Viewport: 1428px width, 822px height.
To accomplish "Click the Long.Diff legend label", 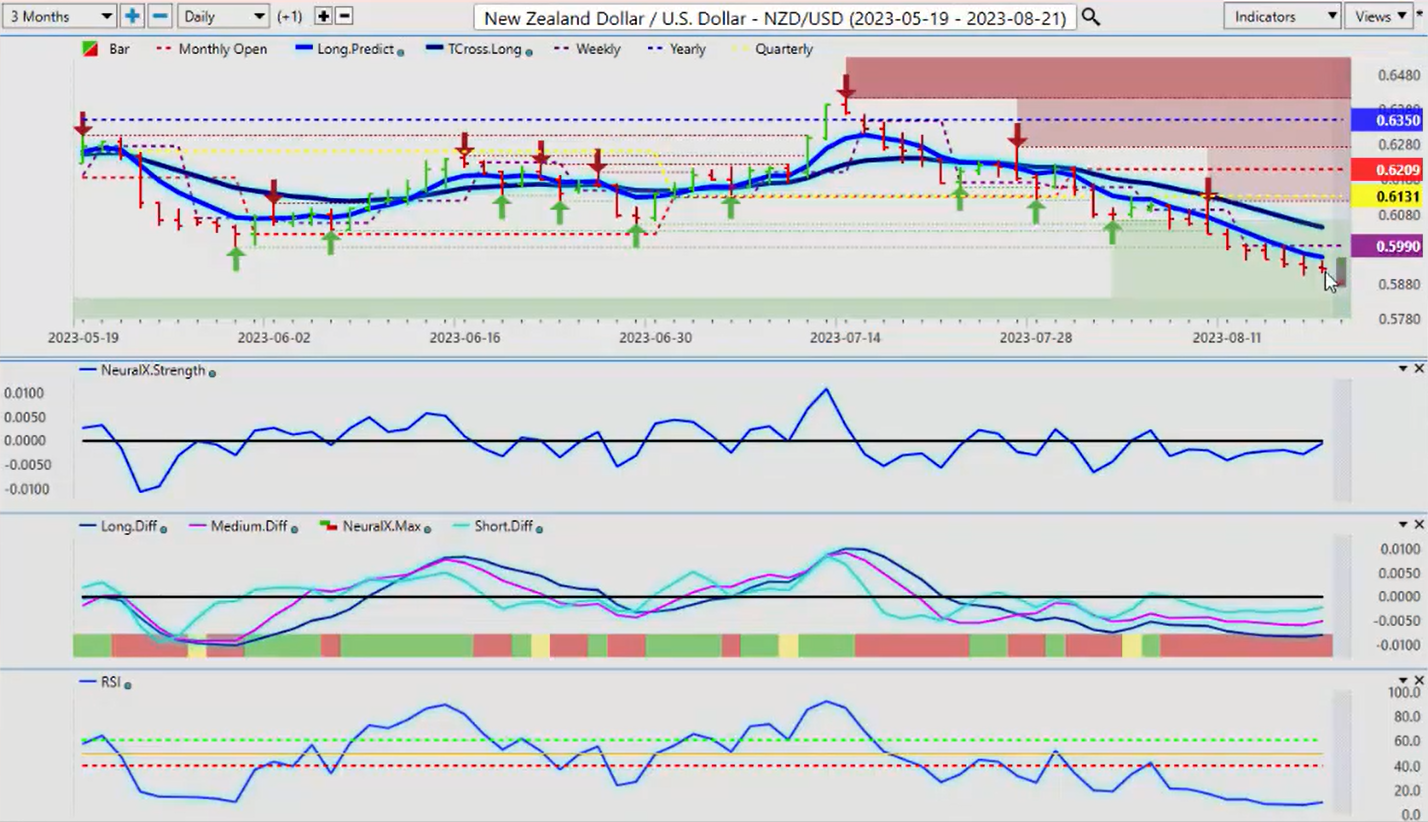I will [129, 526].
